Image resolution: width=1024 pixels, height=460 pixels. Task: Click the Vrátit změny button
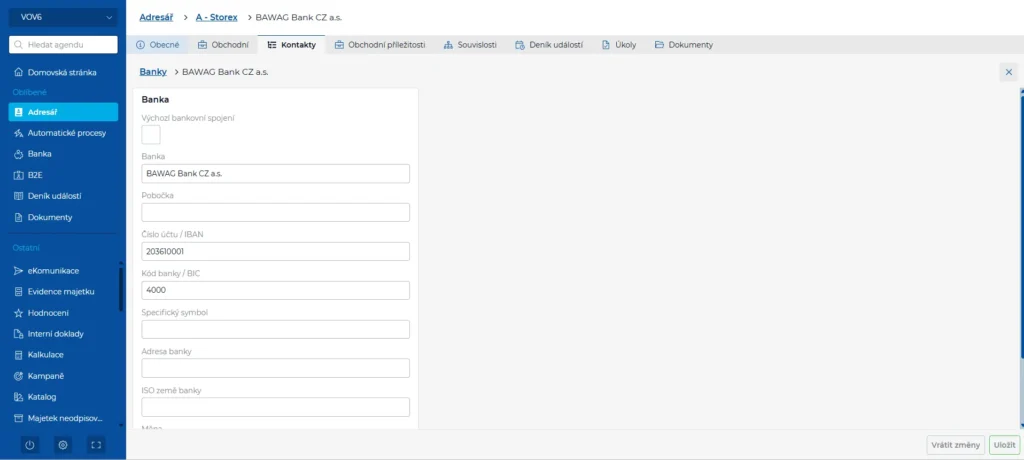point(954,445)
